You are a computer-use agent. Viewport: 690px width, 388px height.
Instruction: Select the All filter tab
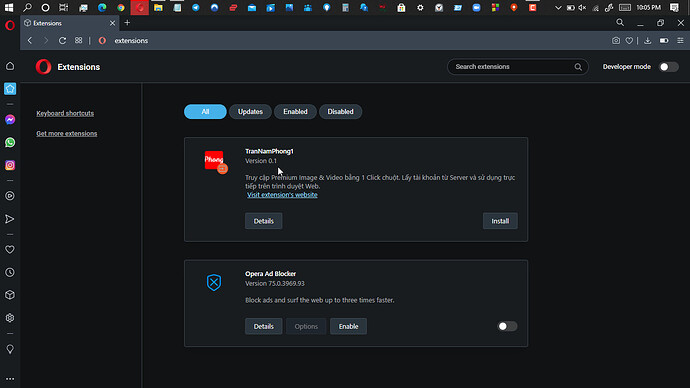[x=205, y=112]
